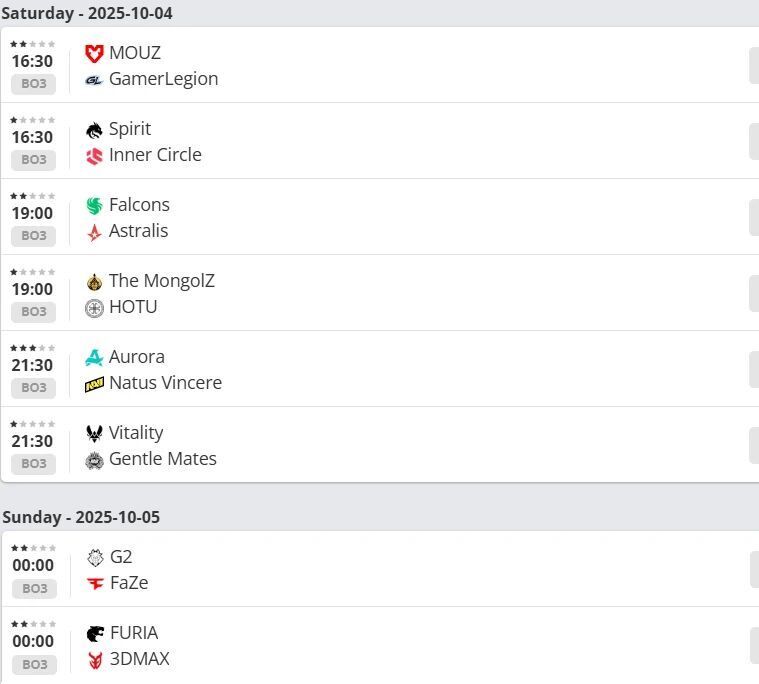Click the Aurora team logo icon
The width and height of the screenshot is (759, 684).
(x=94, y=357)
